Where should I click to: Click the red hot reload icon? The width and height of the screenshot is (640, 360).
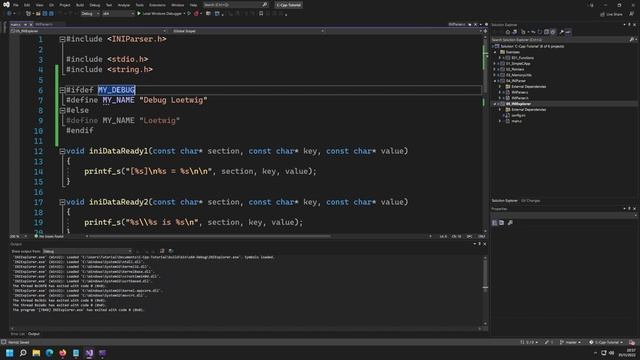click(x=196, y=13)
